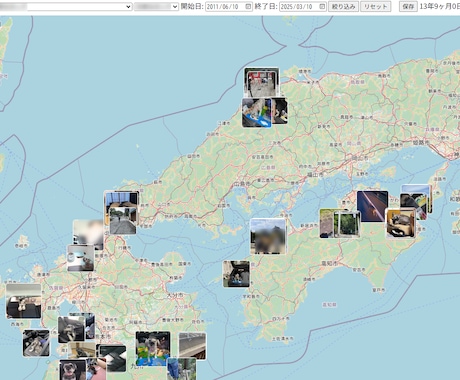Open the dog face close-up thumbnail at map bottom
460x380 pixels.
pos(72,370)
